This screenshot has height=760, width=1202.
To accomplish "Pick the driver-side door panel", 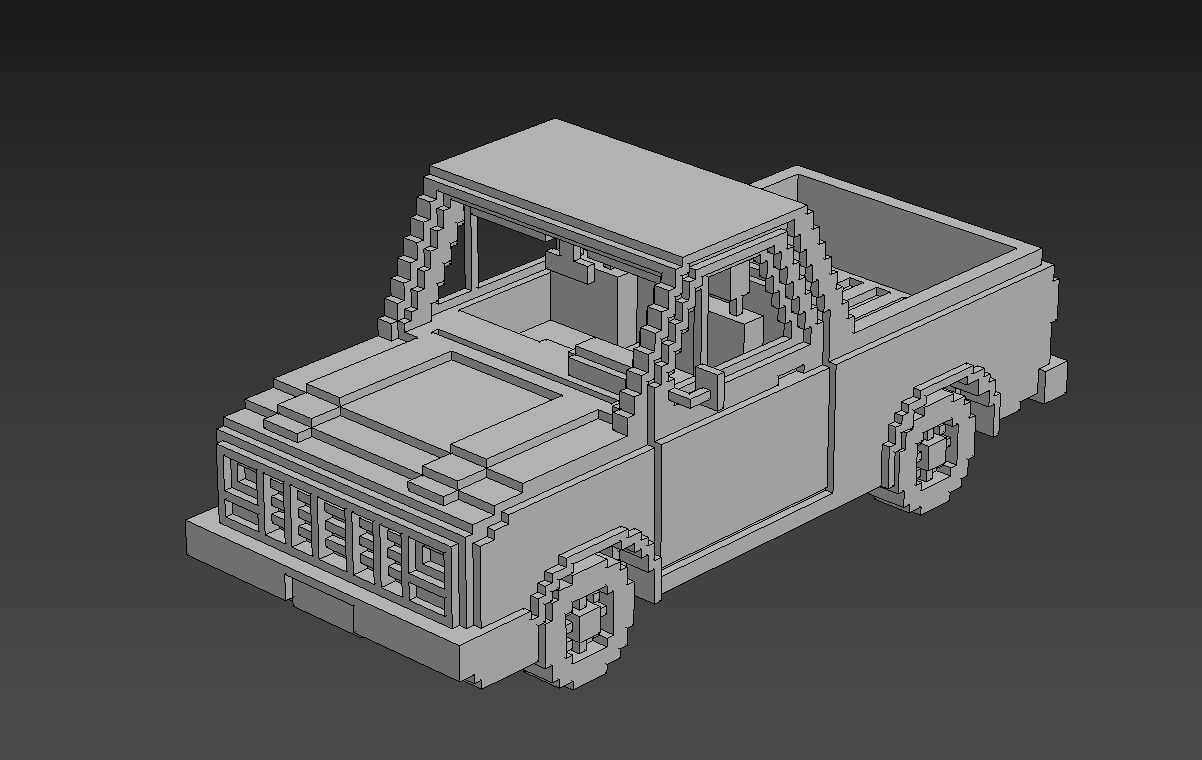I will pyautogui.click(x=744, y=469).
